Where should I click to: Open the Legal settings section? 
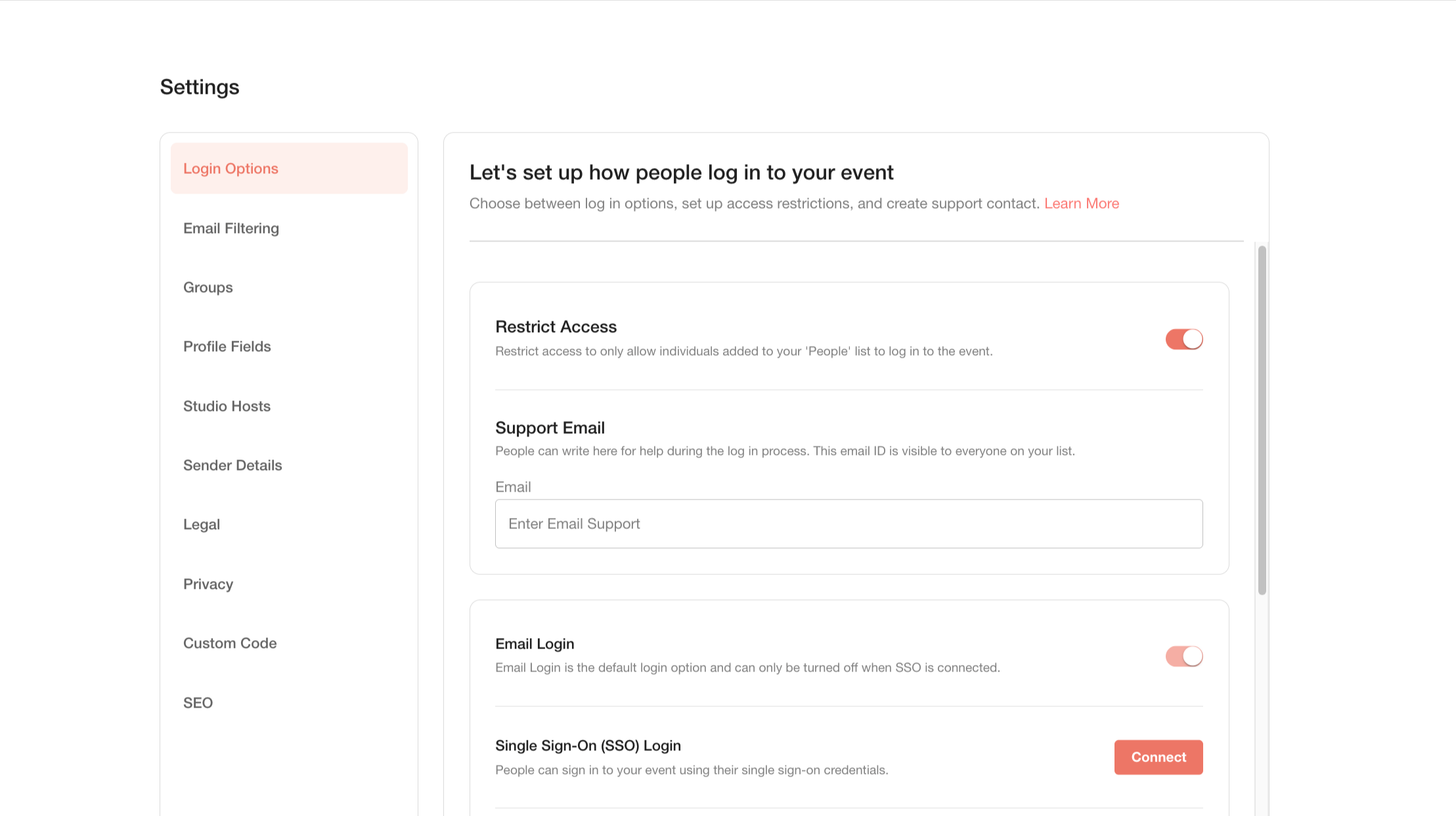202,524
